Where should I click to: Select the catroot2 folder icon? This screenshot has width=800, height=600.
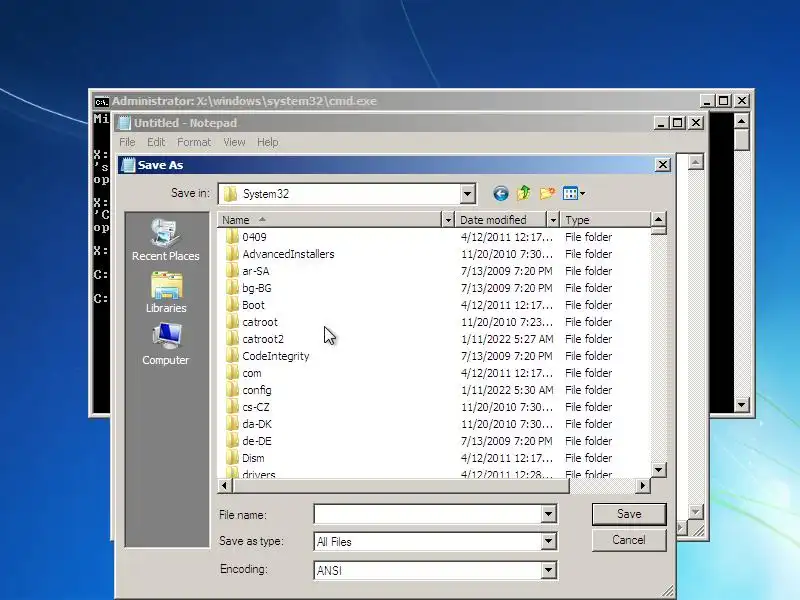click(x=232, y=339)
